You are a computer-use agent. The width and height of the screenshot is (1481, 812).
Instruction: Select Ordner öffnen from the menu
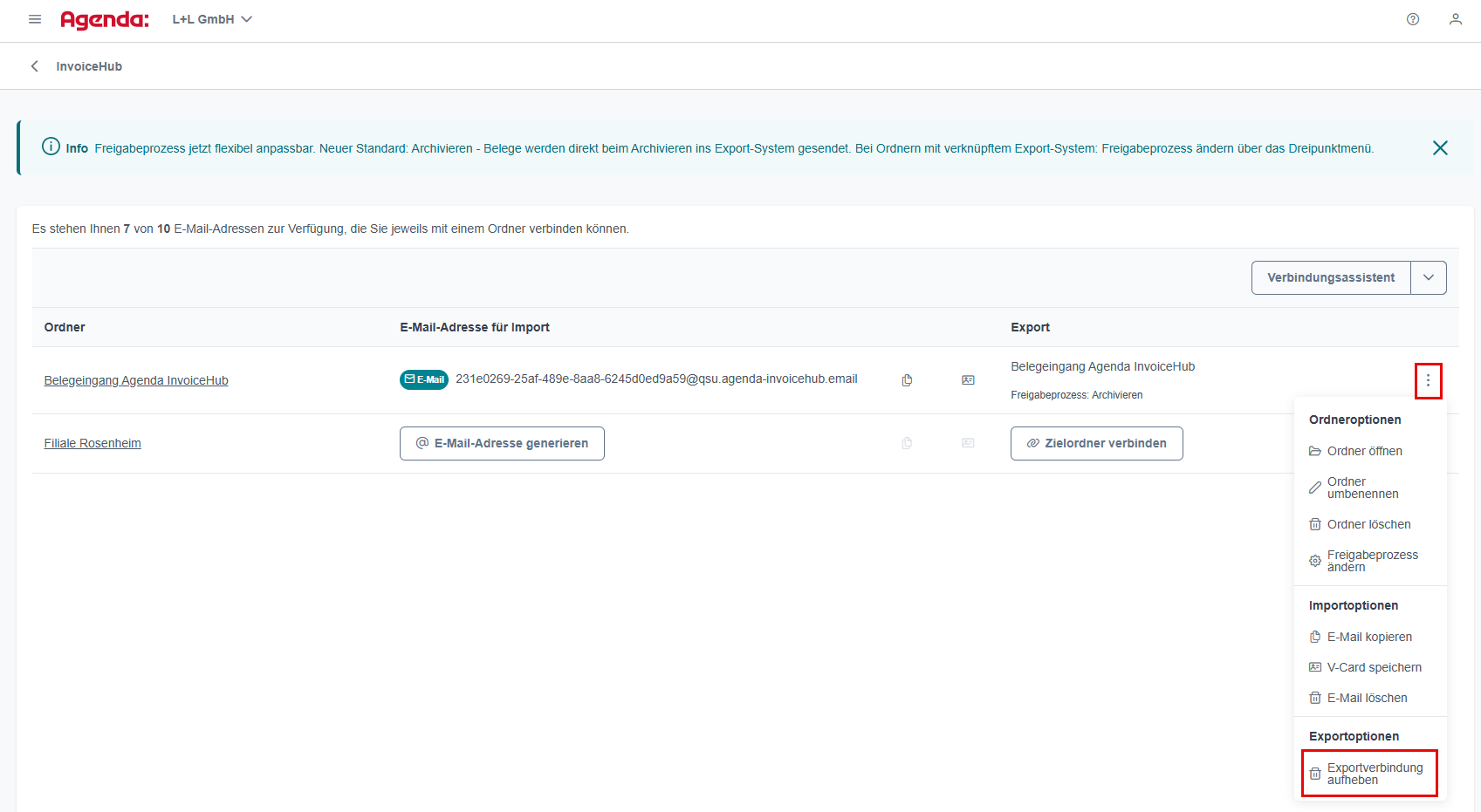point(1364,451)
